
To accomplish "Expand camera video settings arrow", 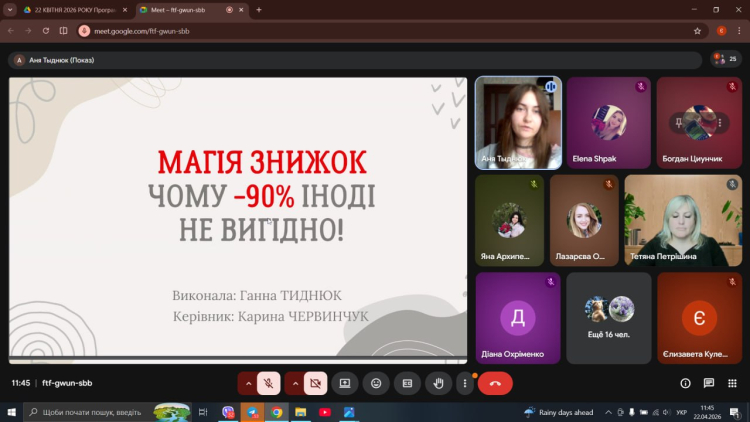I will 295,383.
